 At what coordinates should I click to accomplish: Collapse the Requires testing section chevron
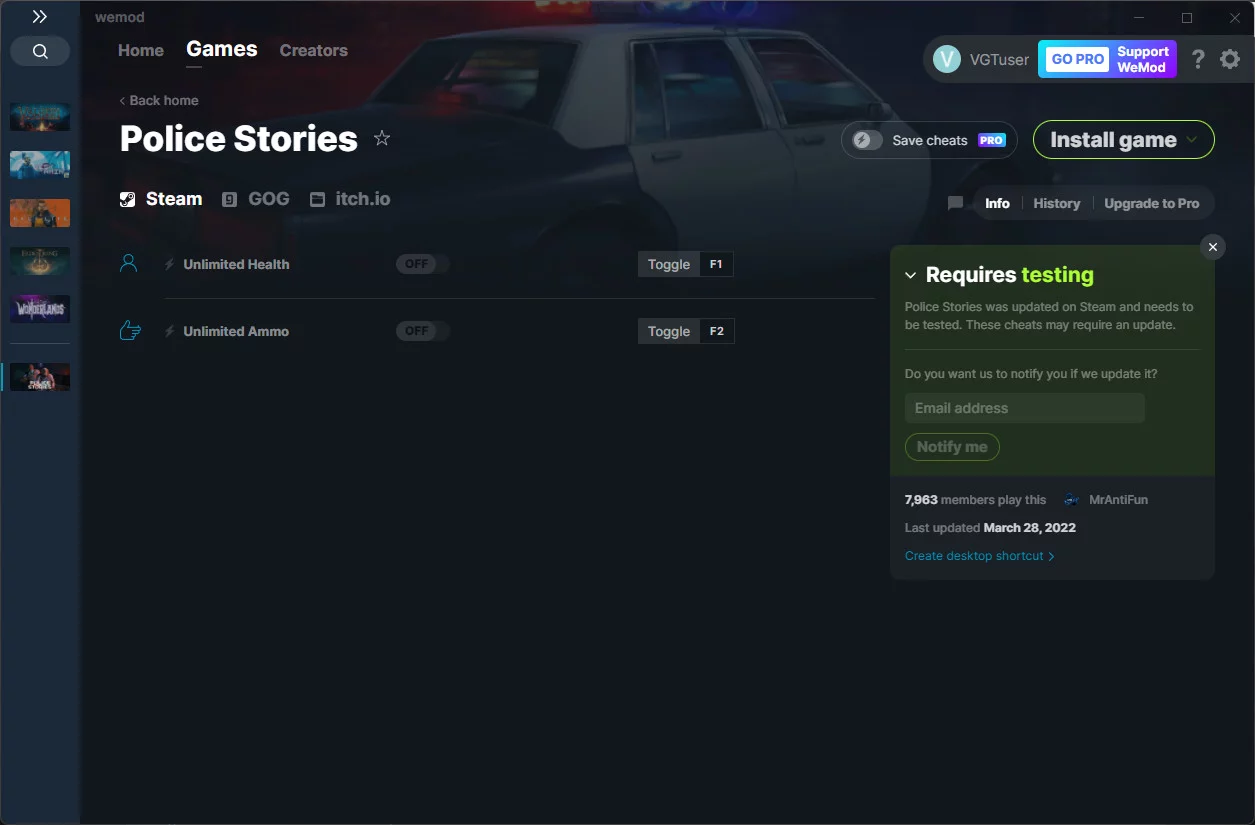tap(911, 275)
